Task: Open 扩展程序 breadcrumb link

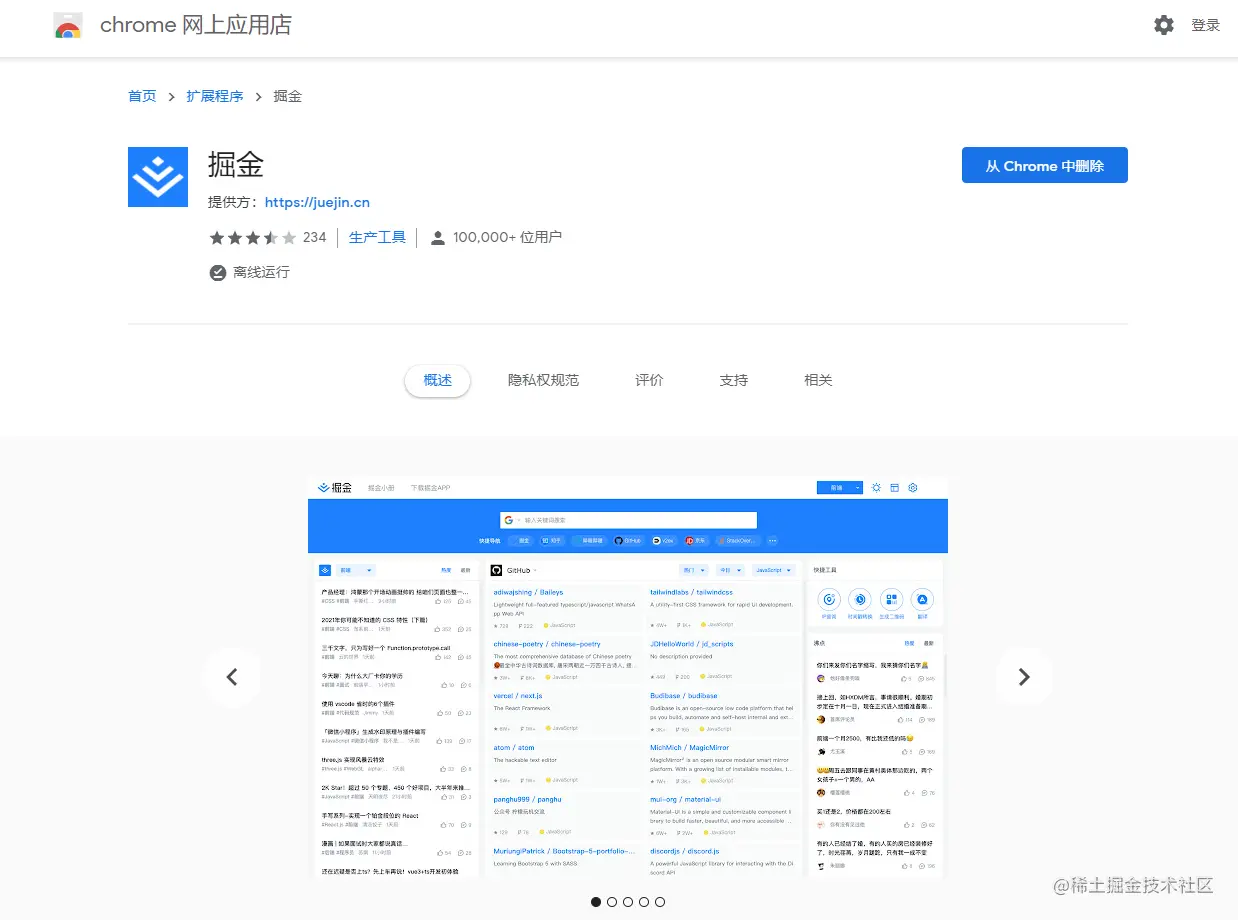Action: pyautogui.click(x=215, y=96)
